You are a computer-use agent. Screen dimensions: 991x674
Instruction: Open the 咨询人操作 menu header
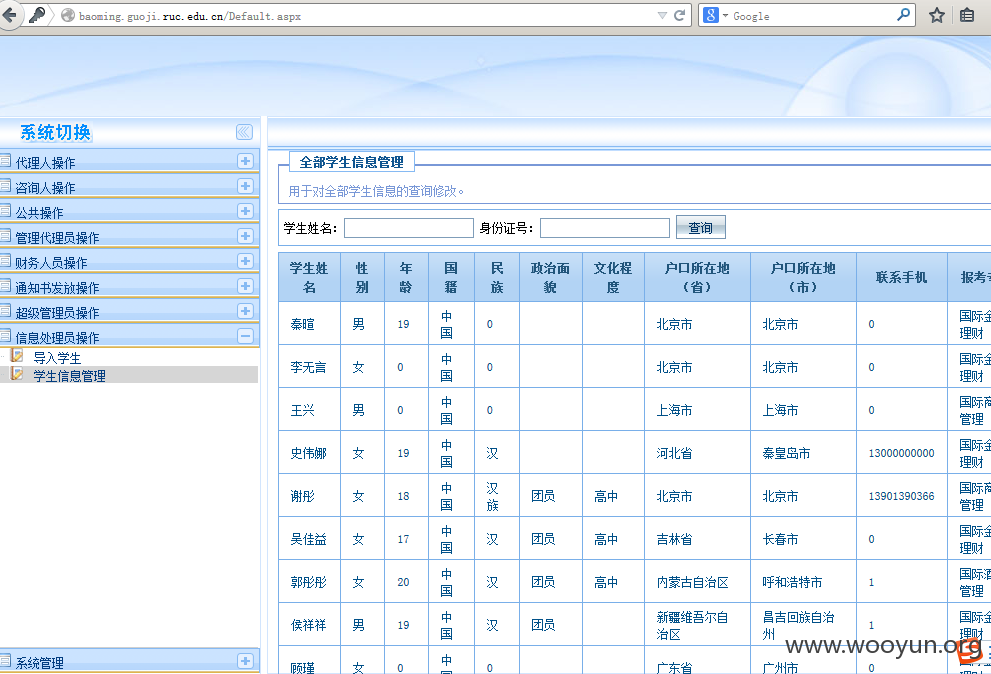coord(129,187)
